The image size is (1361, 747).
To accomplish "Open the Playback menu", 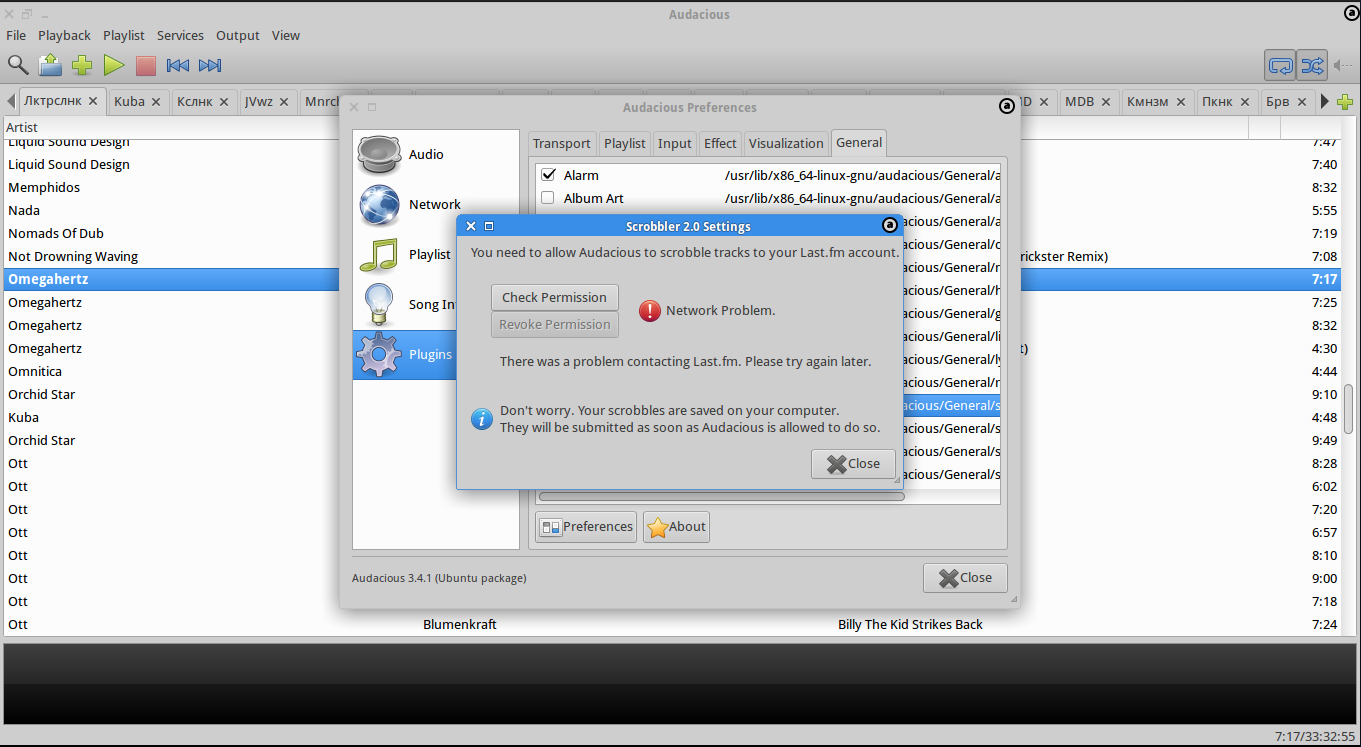I will pyautogui.click(x=64, y=35).
